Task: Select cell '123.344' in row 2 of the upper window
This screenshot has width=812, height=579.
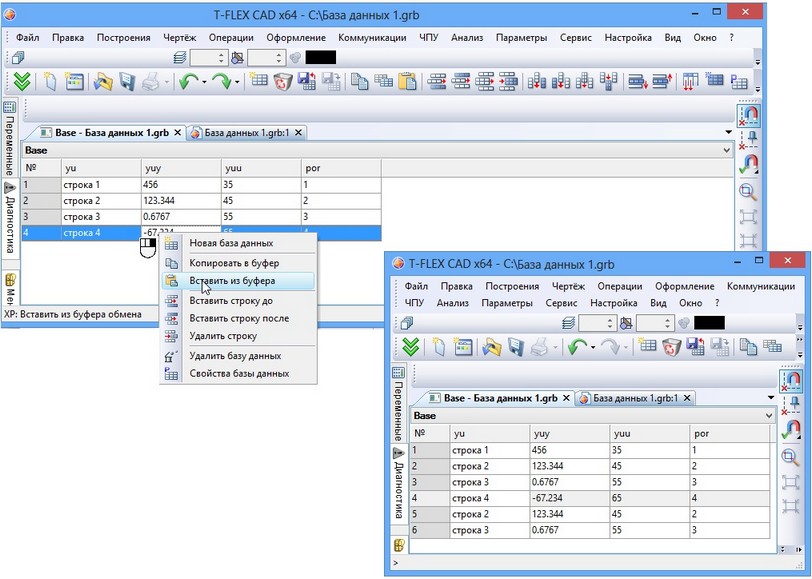Action: click(x=181, y=200)
